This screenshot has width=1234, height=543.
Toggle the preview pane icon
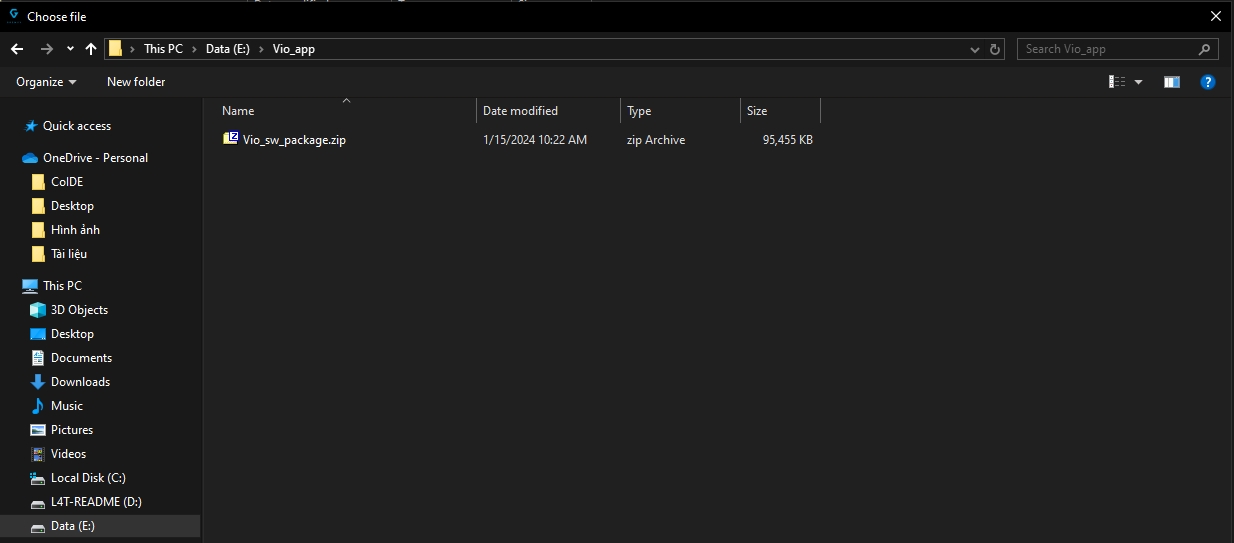pyautogui.click(x=1172, y=82)
